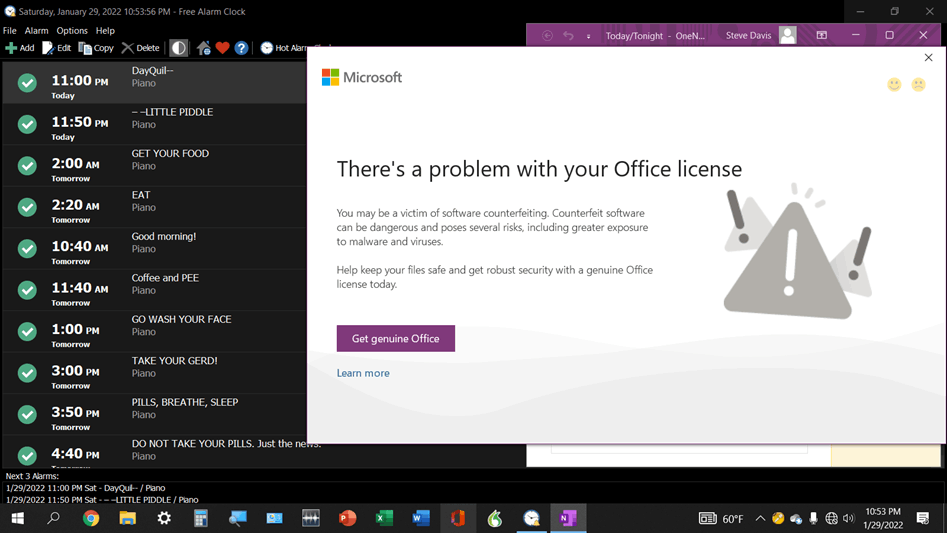Toggle the 11:40 AM Coffee and PEE alarm
This screenshot has width=947, height=533.
click(x=27, y=290)
